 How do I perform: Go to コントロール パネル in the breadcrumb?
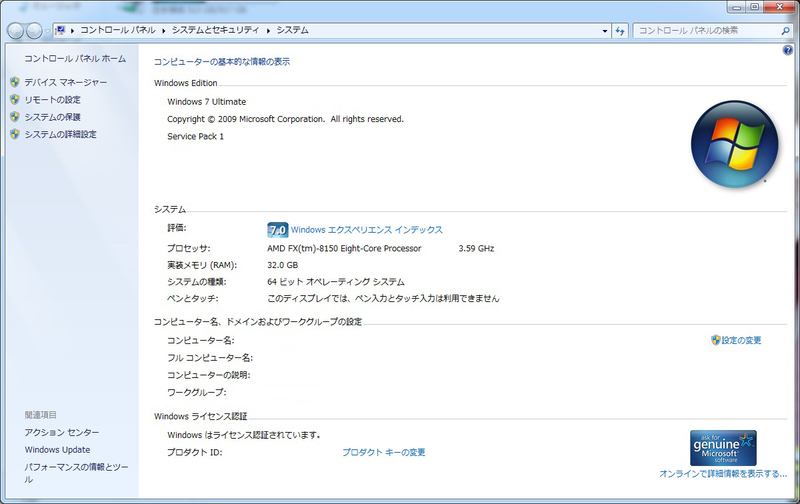tap(118, 30)
